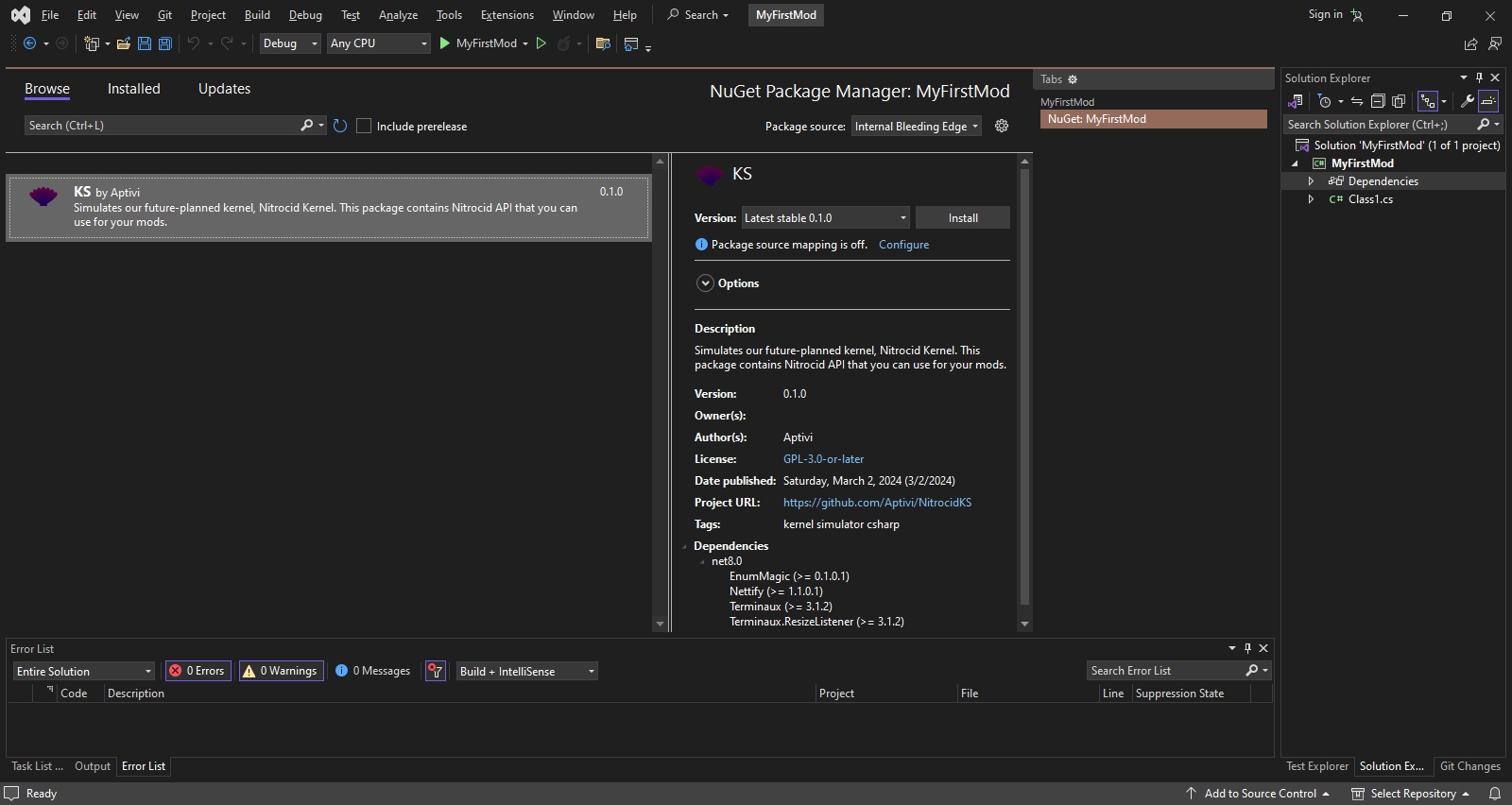Enable the Include prerelease checkbox
1512x805 pixels.
364,126
